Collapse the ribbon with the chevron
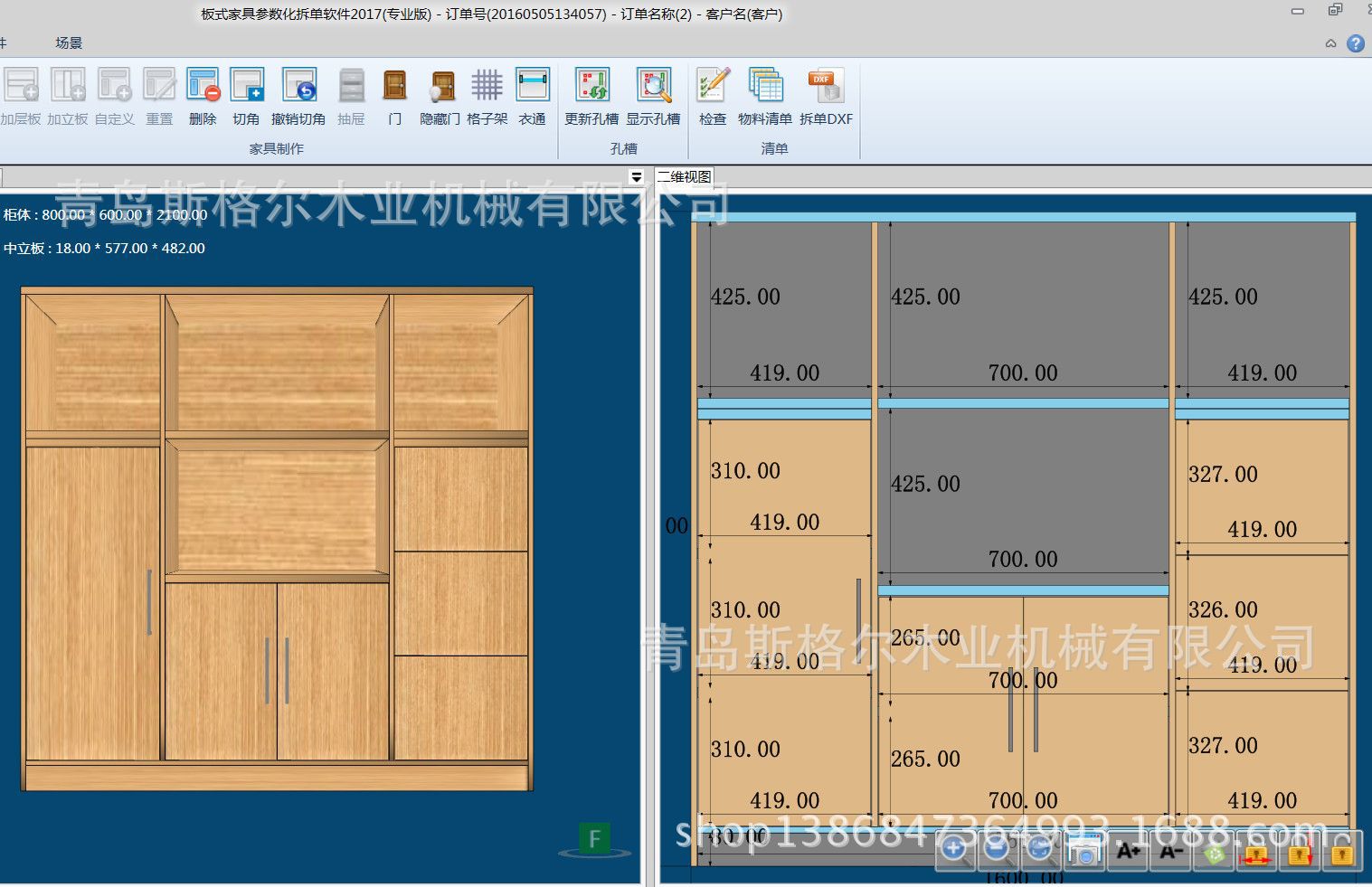The height and width of the screenshot is (887, 1372). [x=1330, y=43]
